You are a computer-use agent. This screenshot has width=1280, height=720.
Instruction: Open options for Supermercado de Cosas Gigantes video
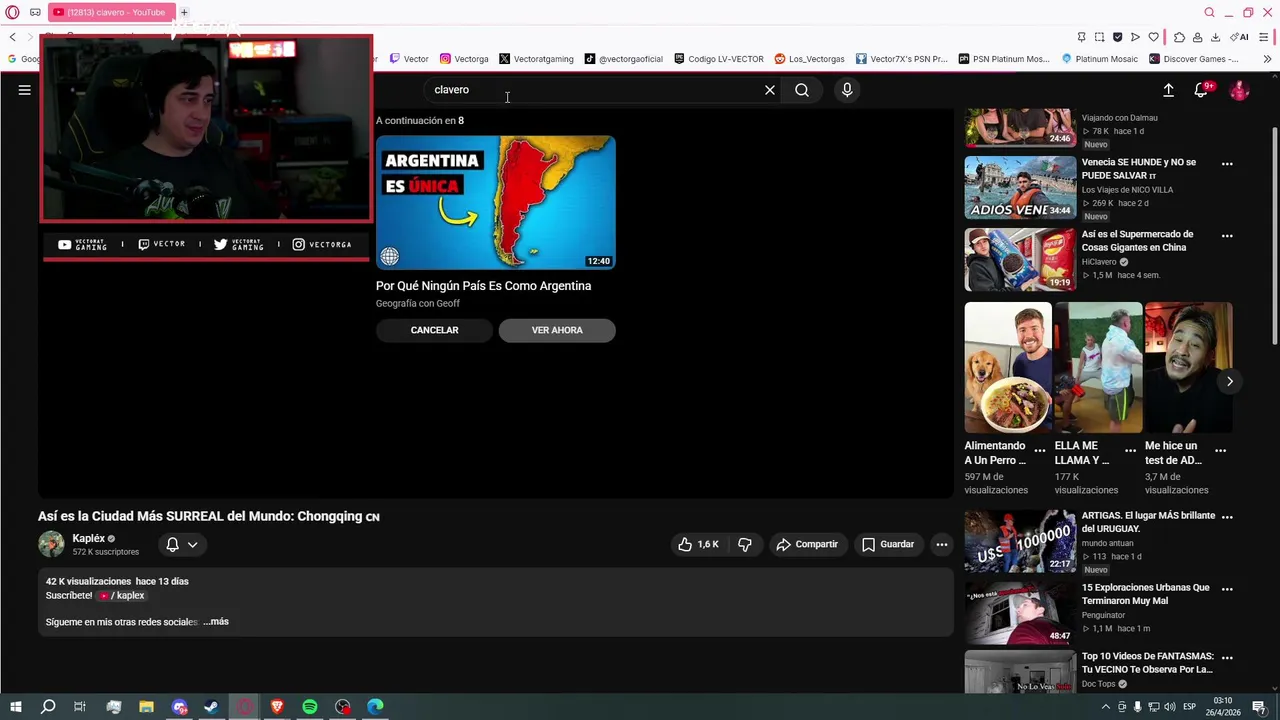click(x=1227, y=236)
